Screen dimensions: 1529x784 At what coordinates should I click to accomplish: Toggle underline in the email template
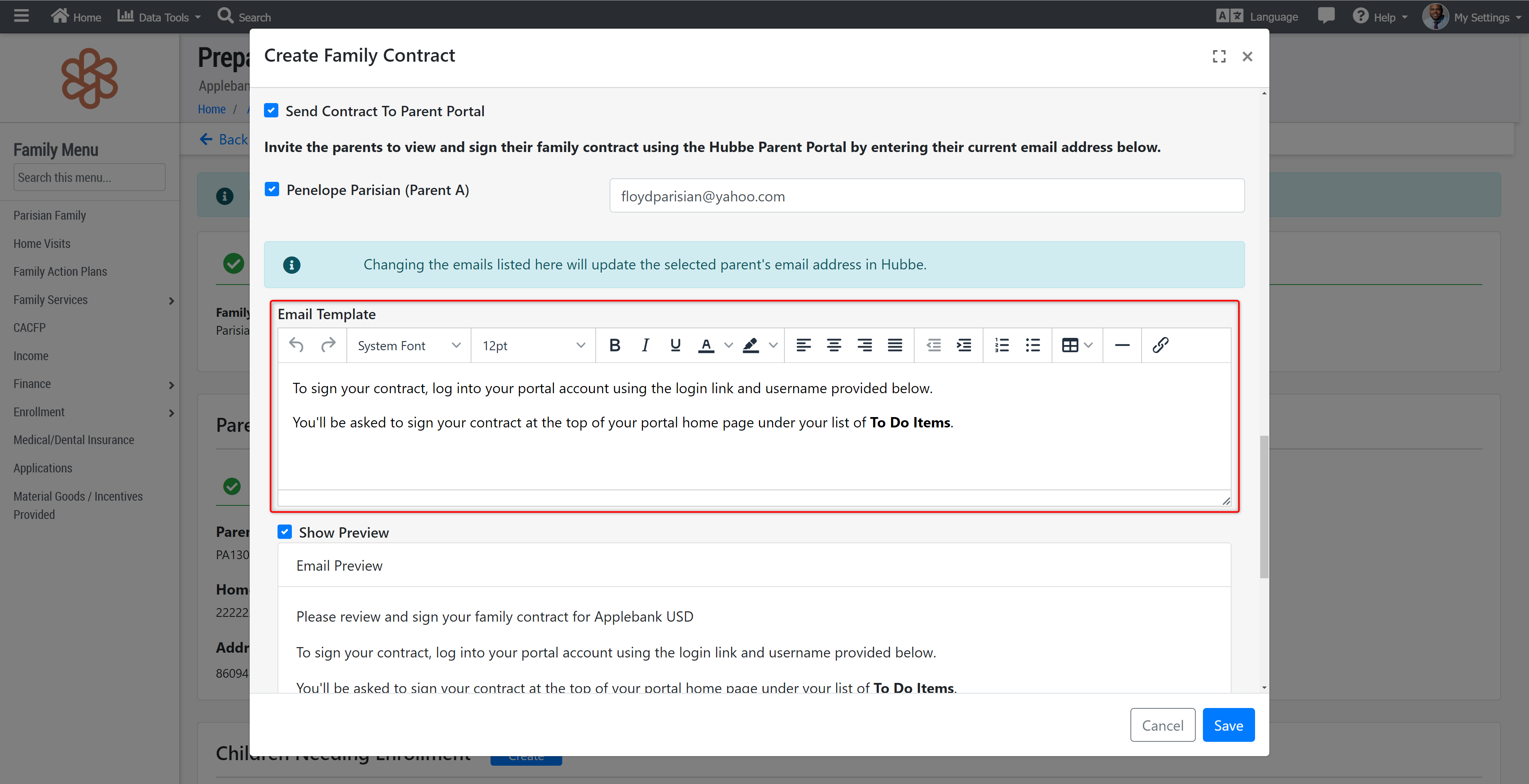coord(675,345)
